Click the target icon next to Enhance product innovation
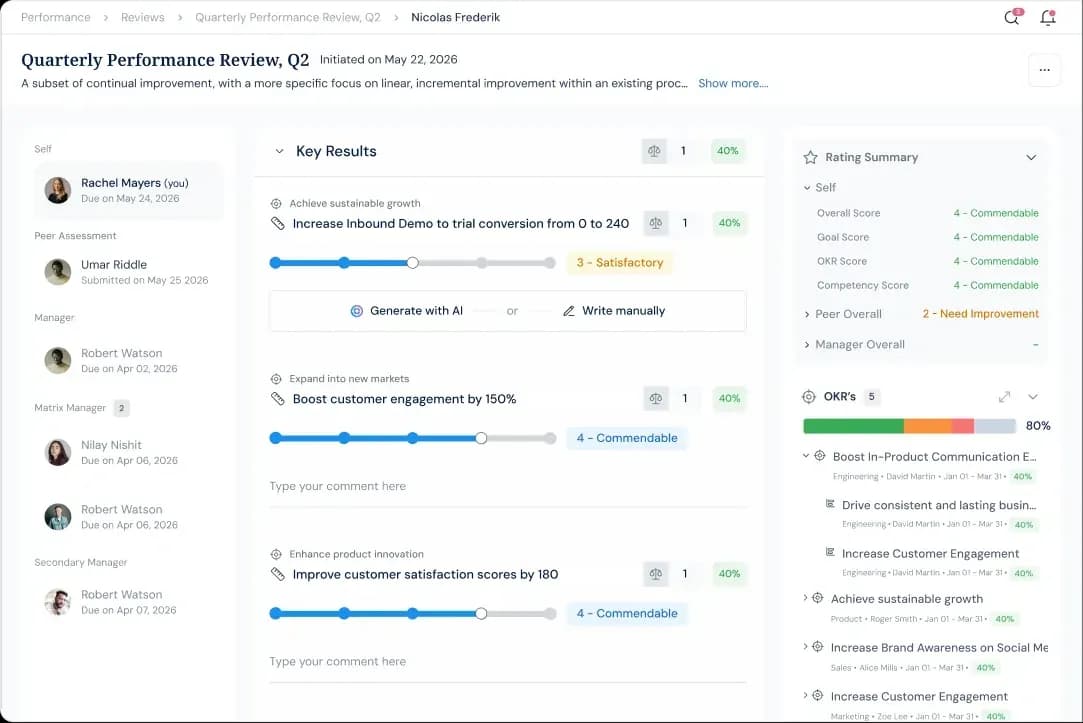This screenshot has height=723, width=1083. coord(276,555)
